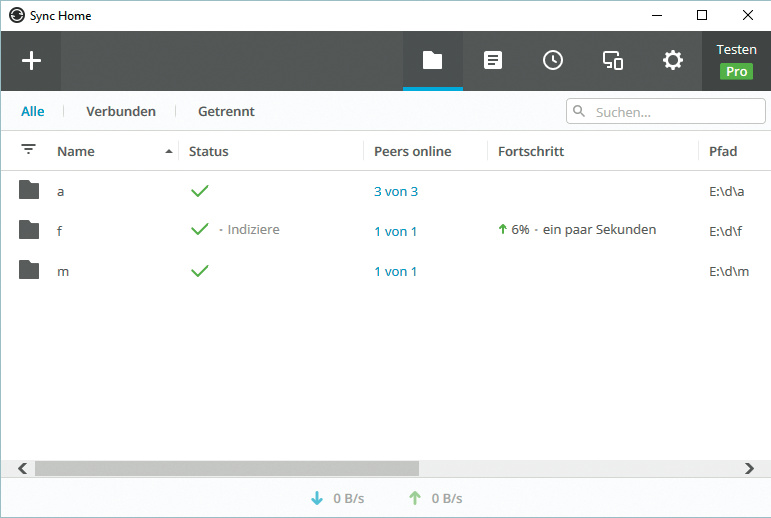Click the column filter icon
771x518 pixels.
pos(28,150)
